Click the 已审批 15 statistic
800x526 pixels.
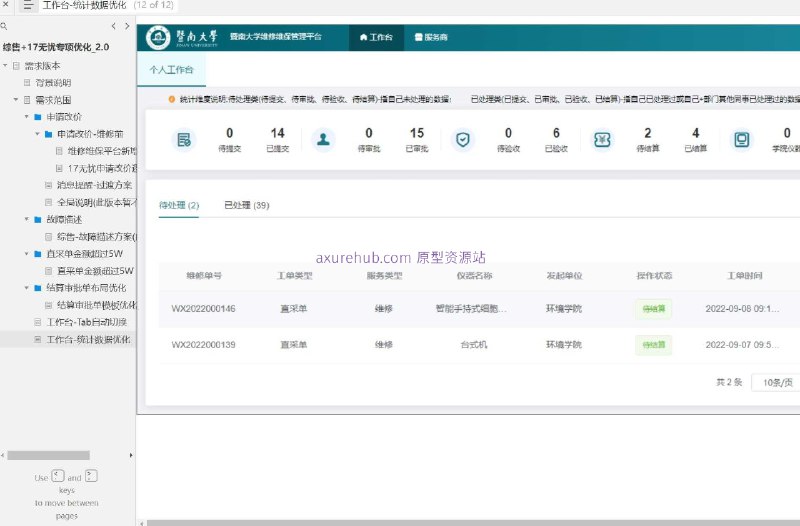[x=417, y=139]
